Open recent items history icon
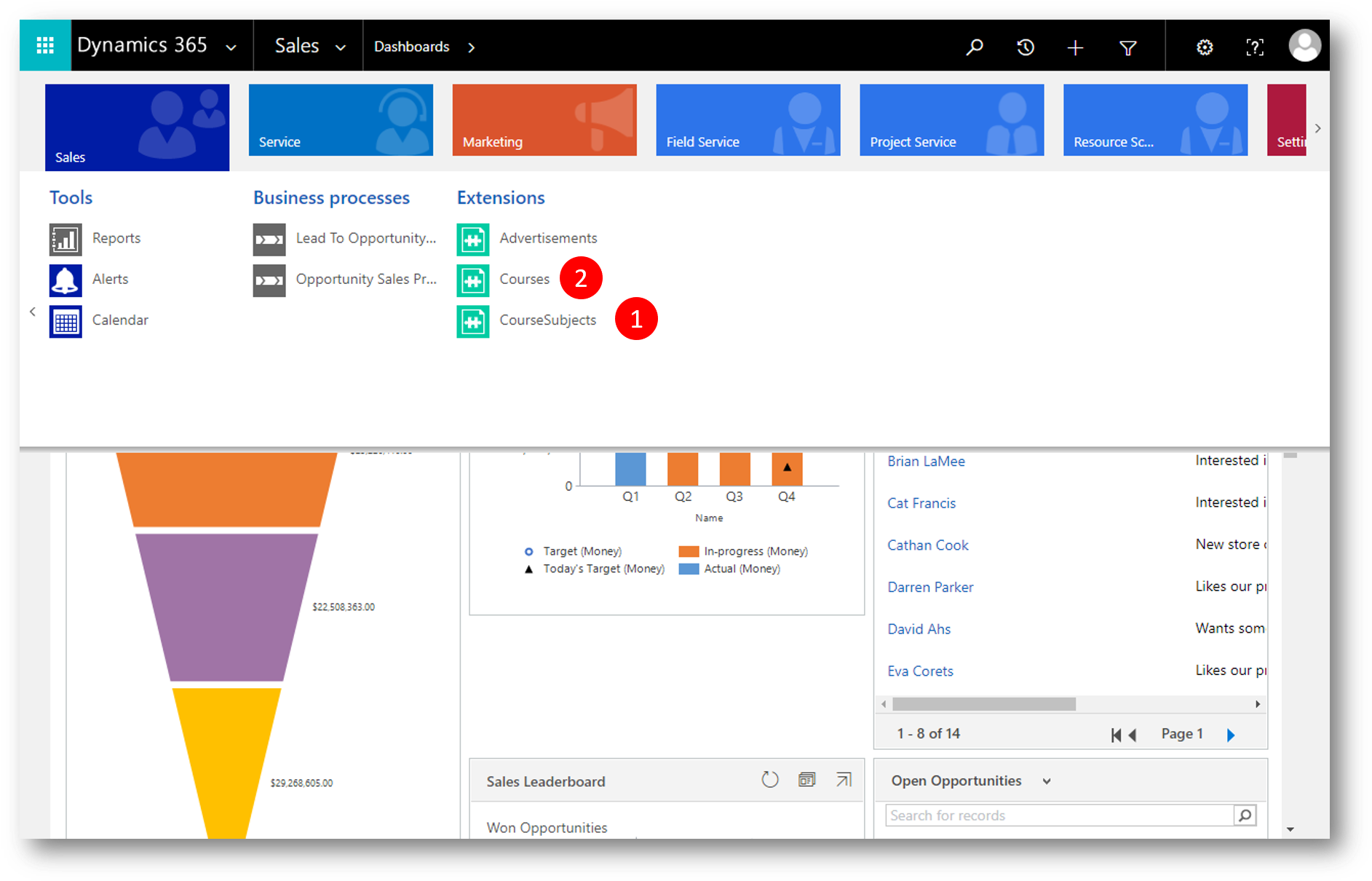1372x881 pixels. (1025, 47)
